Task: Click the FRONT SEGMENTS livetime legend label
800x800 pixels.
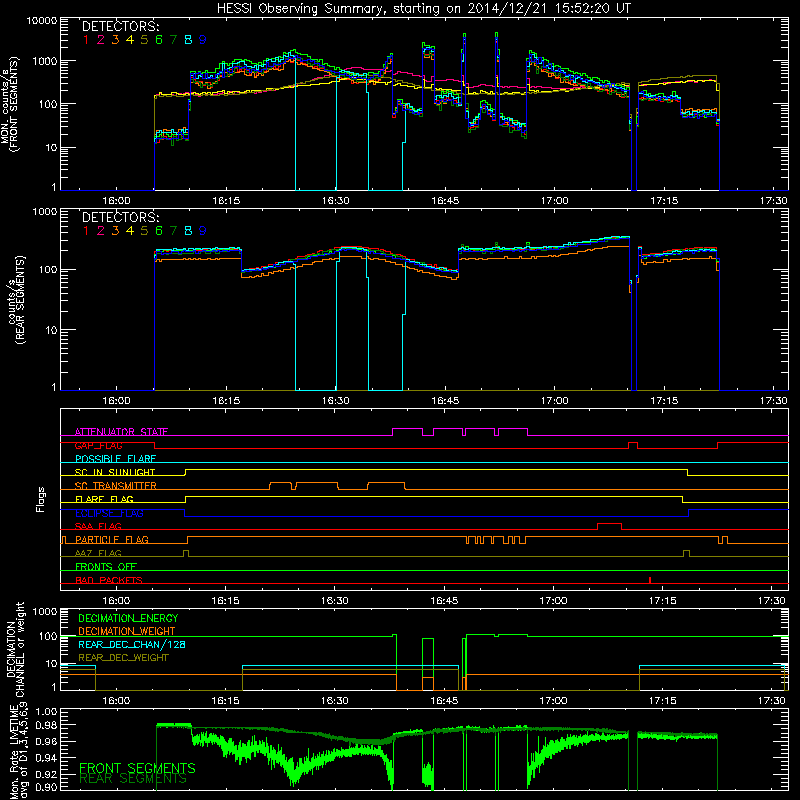Action: [x=137, y=768]
